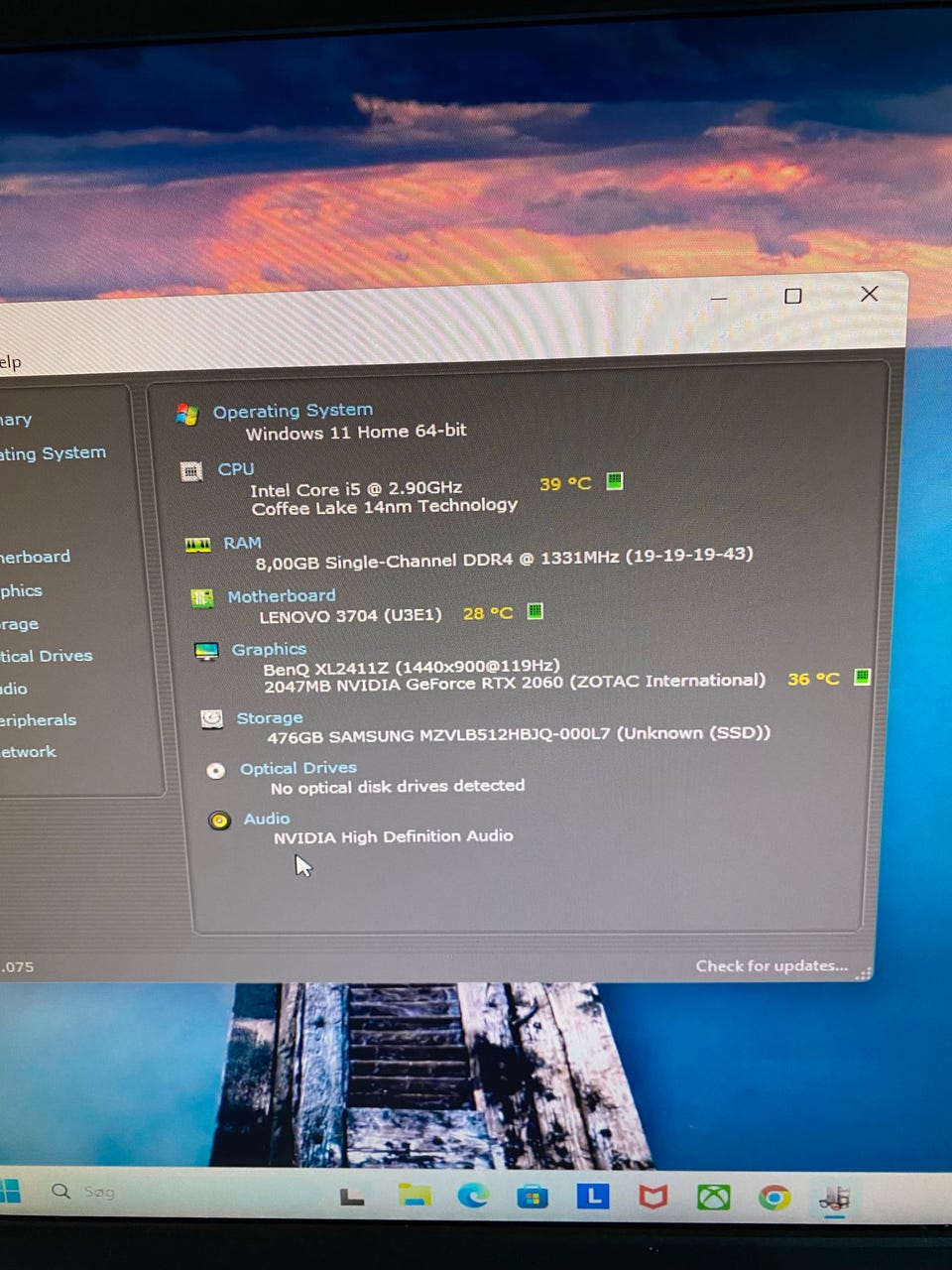Click the GPU temperature 36 °C value
Viewport: 952px width, 1270px height.
[813, 680]
